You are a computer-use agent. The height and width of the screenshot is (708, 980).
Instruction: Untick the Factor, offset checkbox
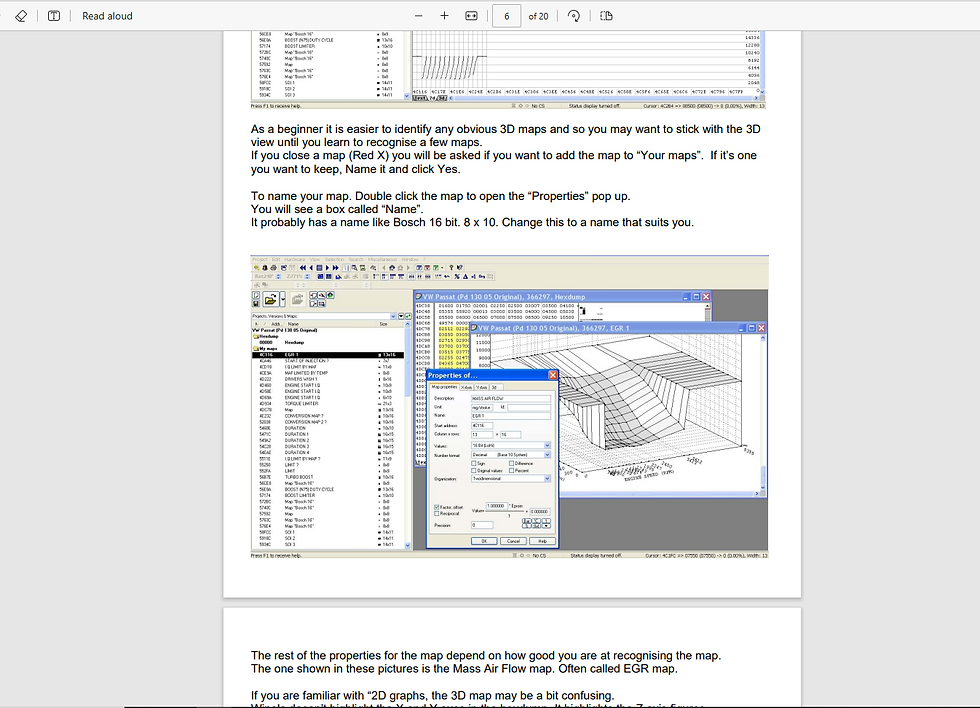(x=436, y=507)
